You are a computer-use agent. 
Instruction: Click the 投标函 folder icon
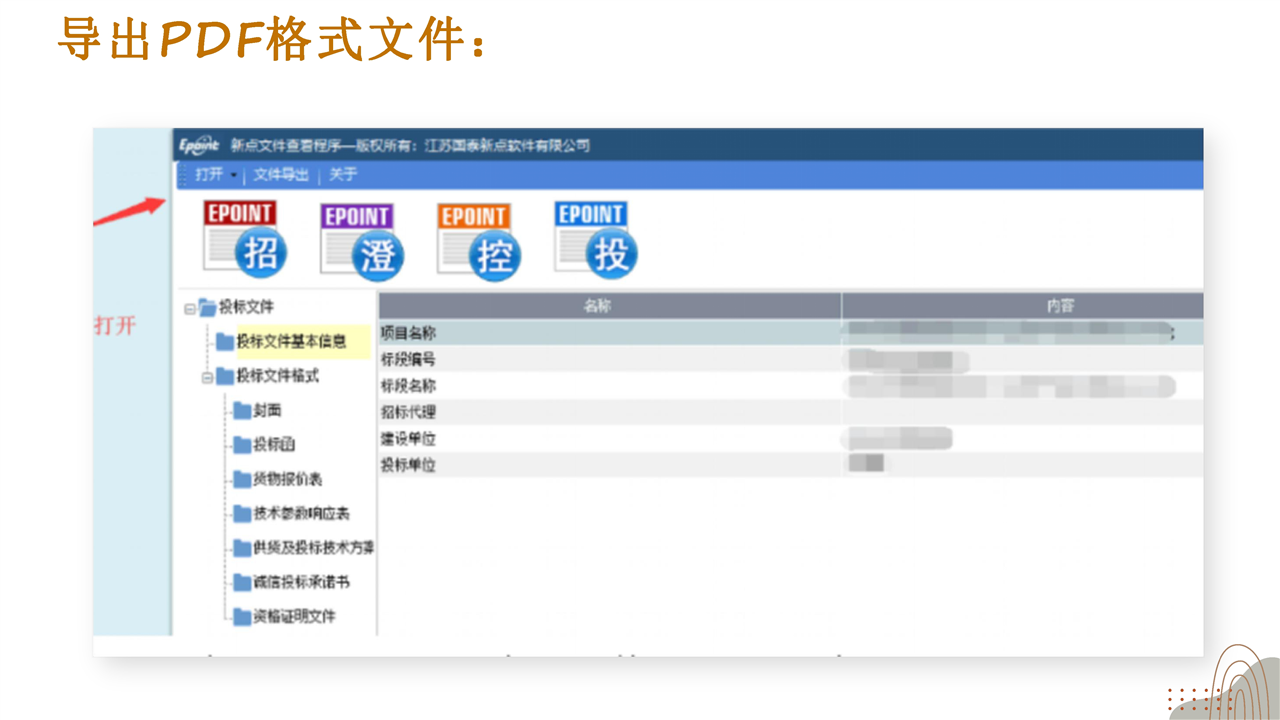(242, 445)
